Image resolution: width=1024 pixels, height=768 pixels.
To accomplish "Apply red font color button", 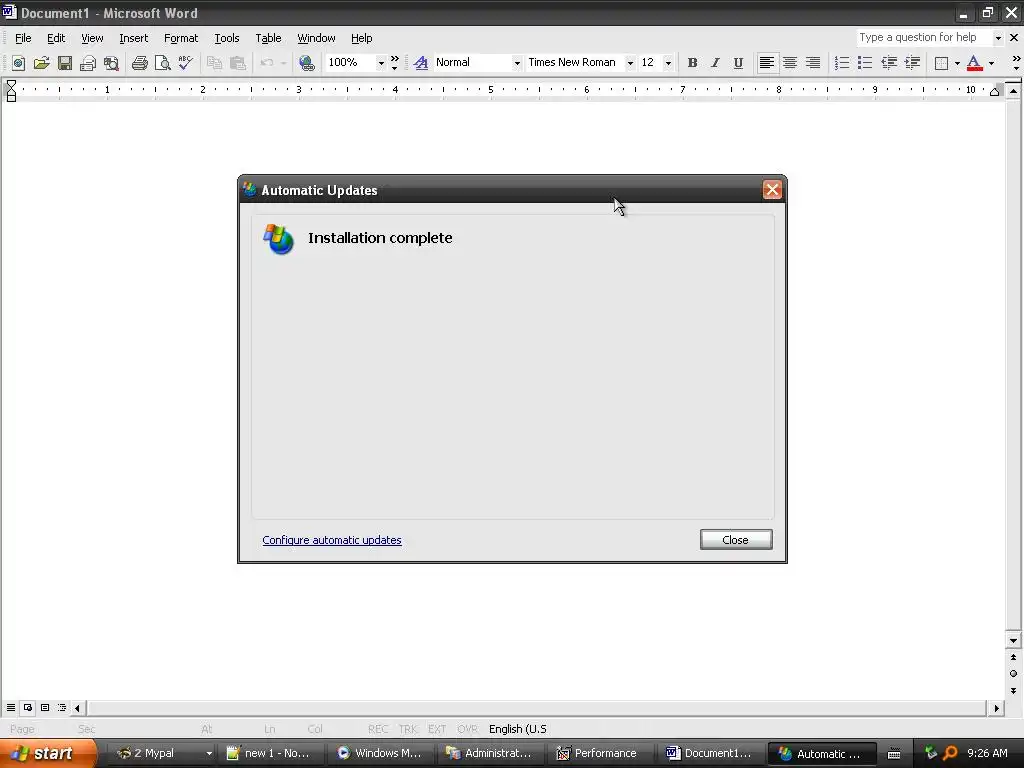I will [974, 63].
